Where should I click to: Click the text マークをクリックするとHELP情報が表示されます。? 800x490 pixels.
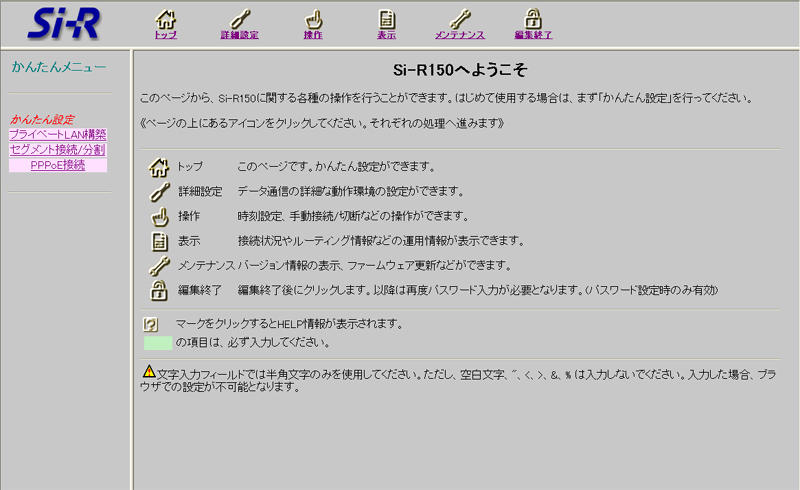[289, 324]
